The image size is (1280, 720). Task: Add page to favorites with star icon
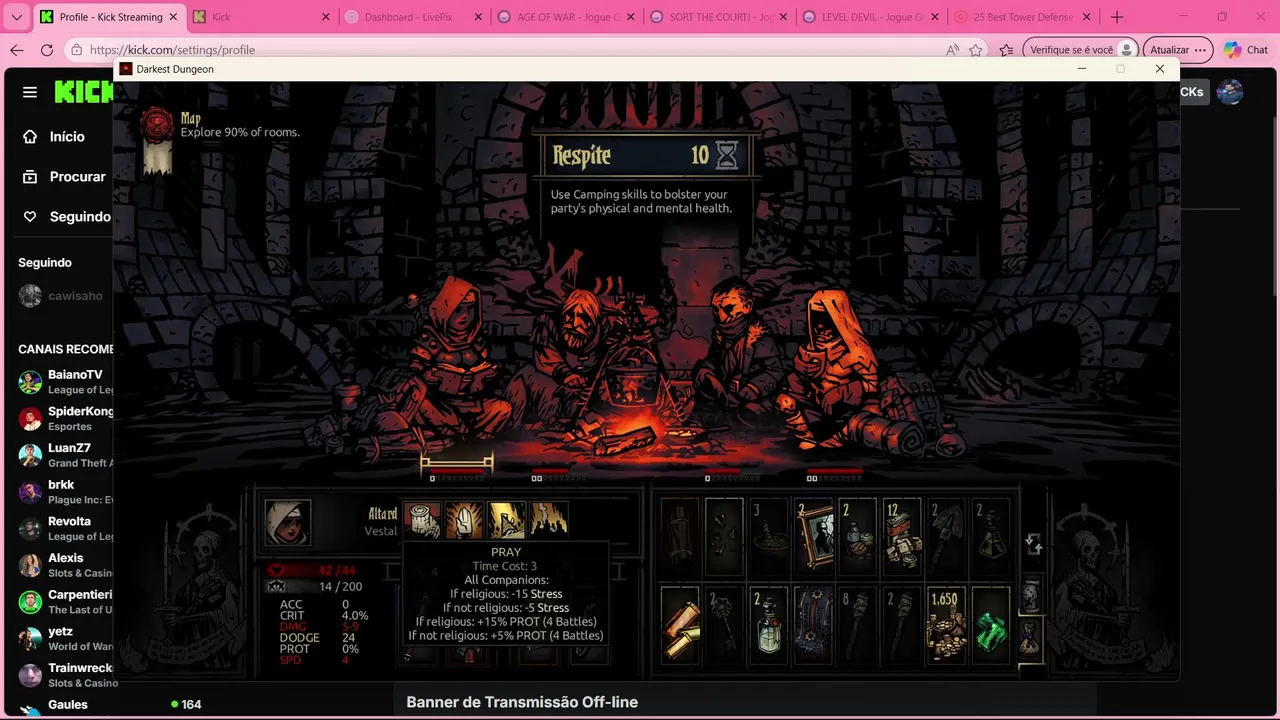976,50
